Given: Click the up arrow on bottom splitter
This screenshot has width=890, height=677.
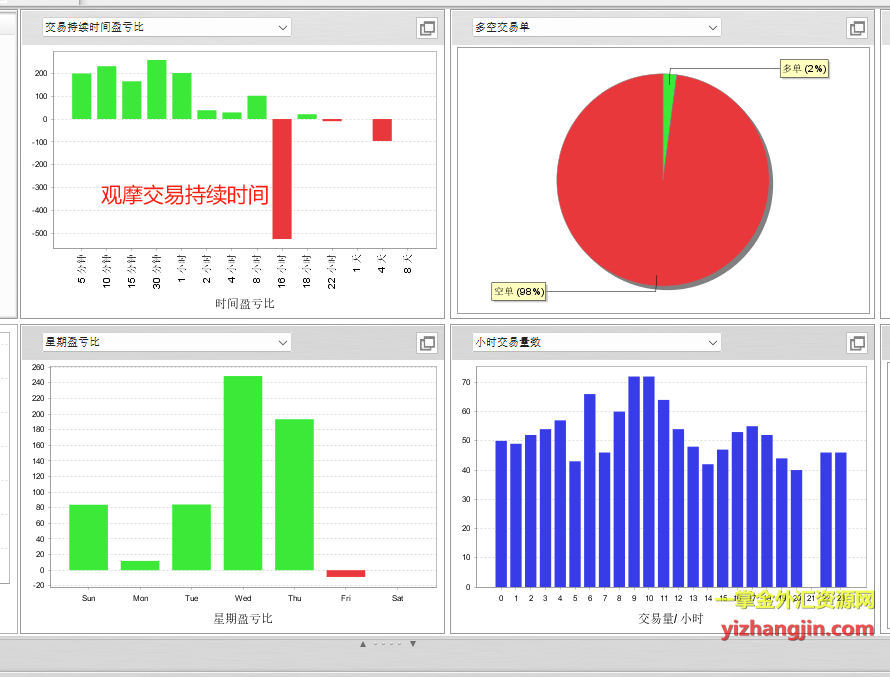Looking at the screenshot, I should pyautogui.click(x=363, y=644).
